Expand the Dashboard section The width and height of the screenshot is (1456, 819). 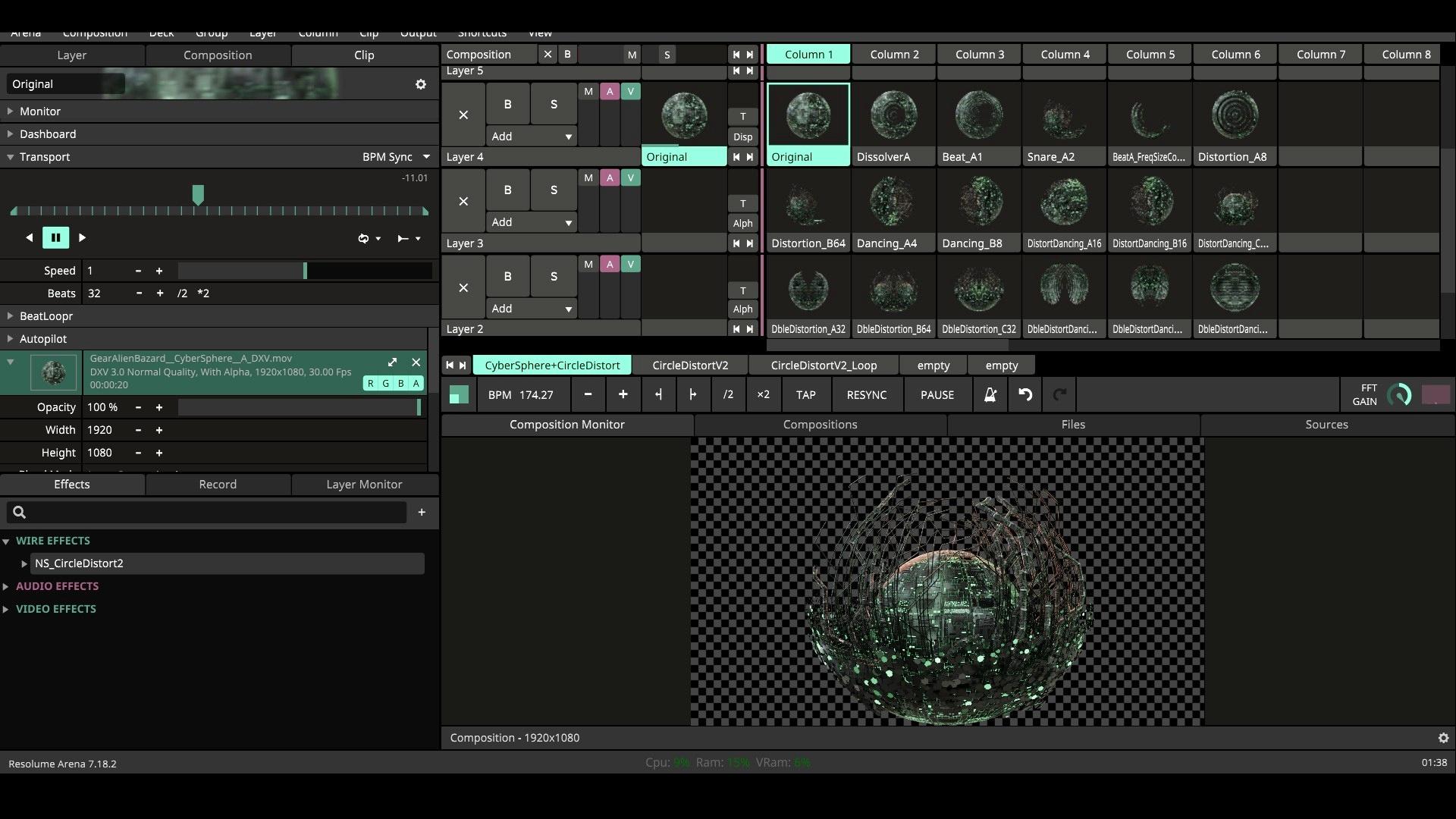11,134
